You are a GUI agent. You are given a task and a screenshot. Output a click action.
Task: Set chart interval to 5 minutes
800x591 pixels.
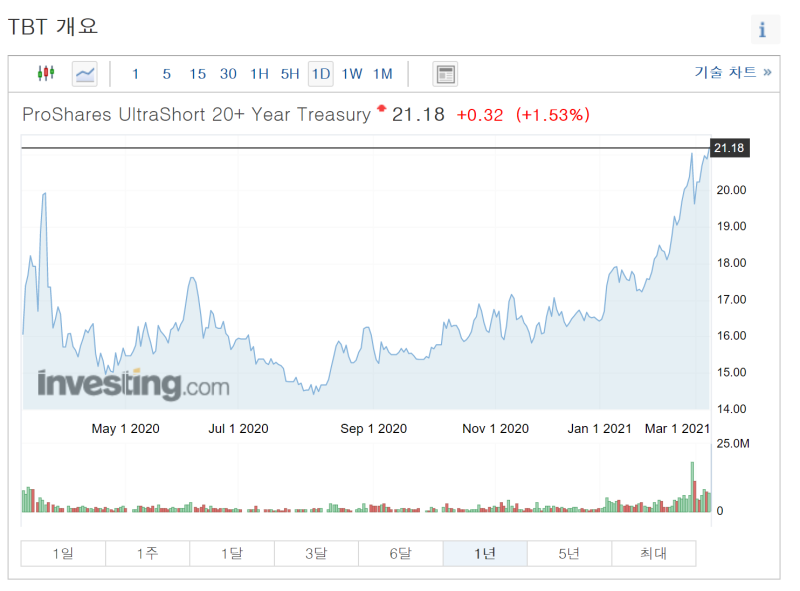pos(167,74)
